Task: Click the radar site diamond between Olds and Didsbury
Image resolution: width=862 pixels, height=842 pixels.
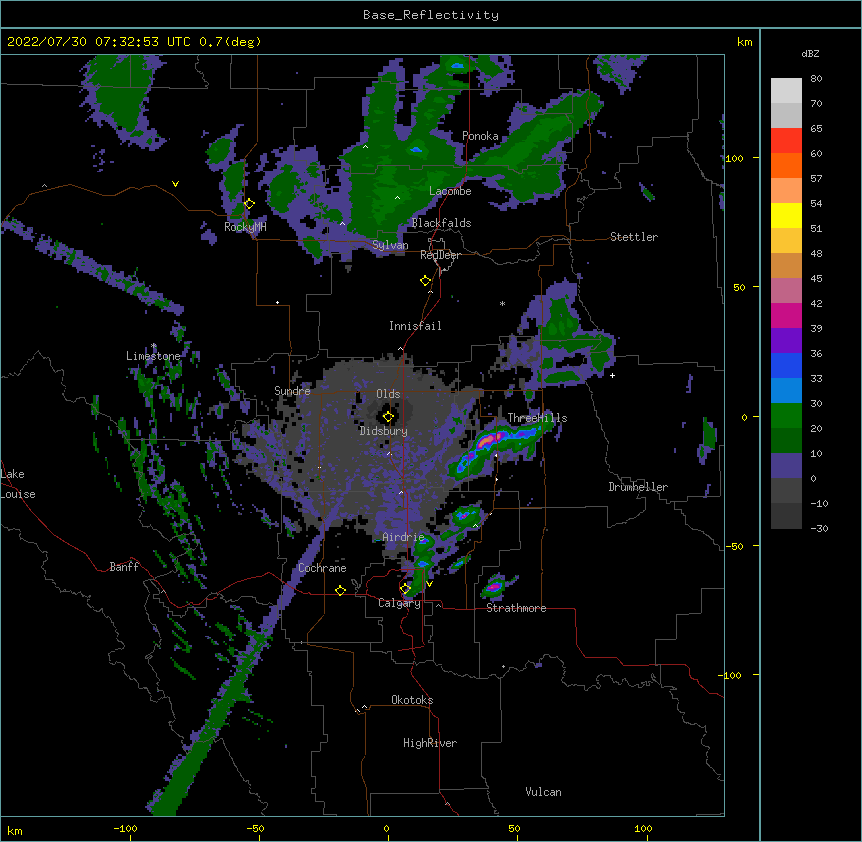Action: pyautogui.click(x=388, y=417)
